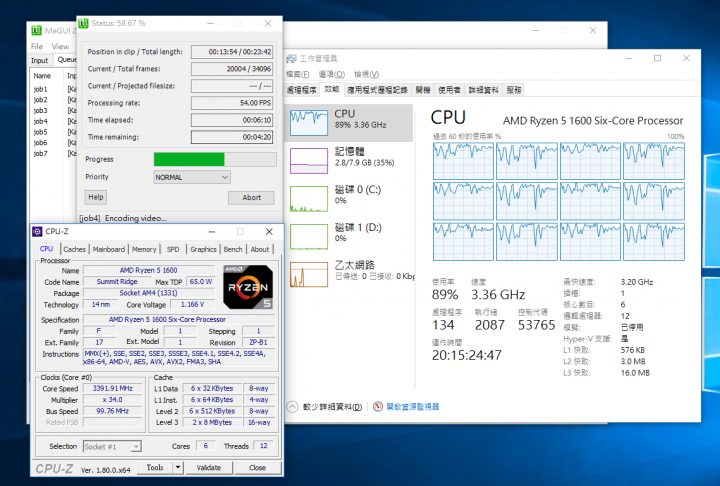
Task: Click the Close button in CPU-Z
Action: [x=257, y=468]
